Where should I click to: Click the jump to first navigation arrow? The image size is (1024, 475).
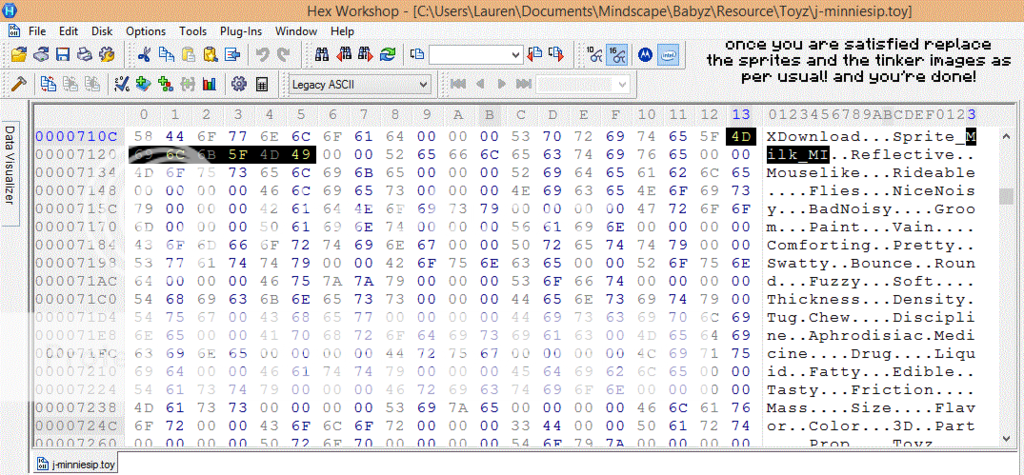pos(458,84)
